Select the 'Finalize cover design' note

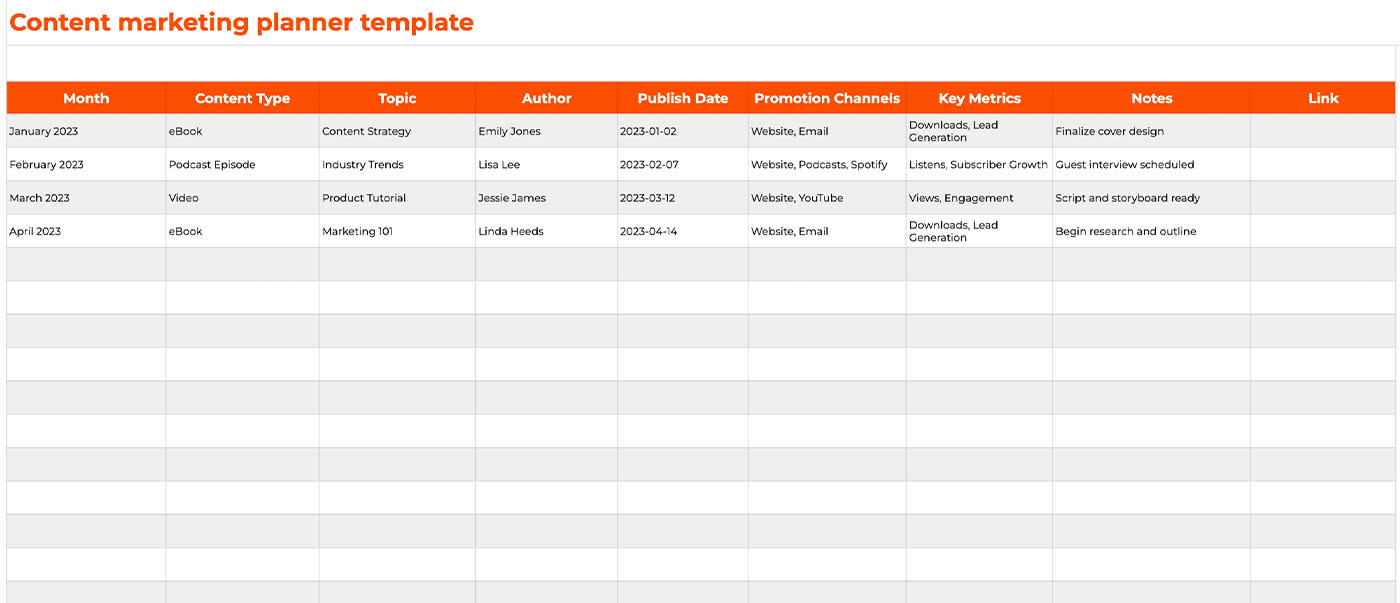1151,131
